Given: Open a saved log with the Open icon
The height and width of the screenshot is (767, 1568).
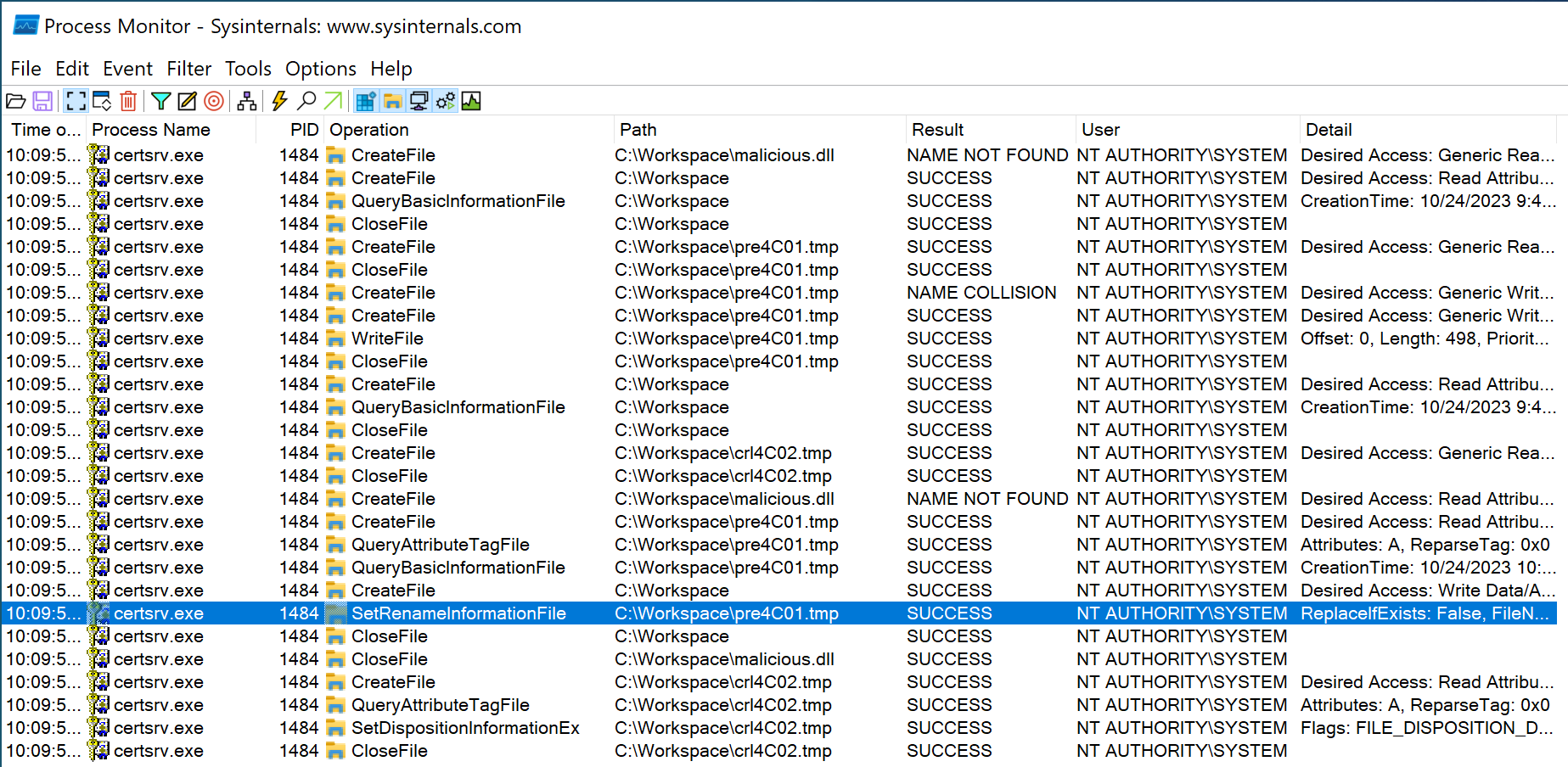Looking at the screenshot, I should [x=16, y=102].
